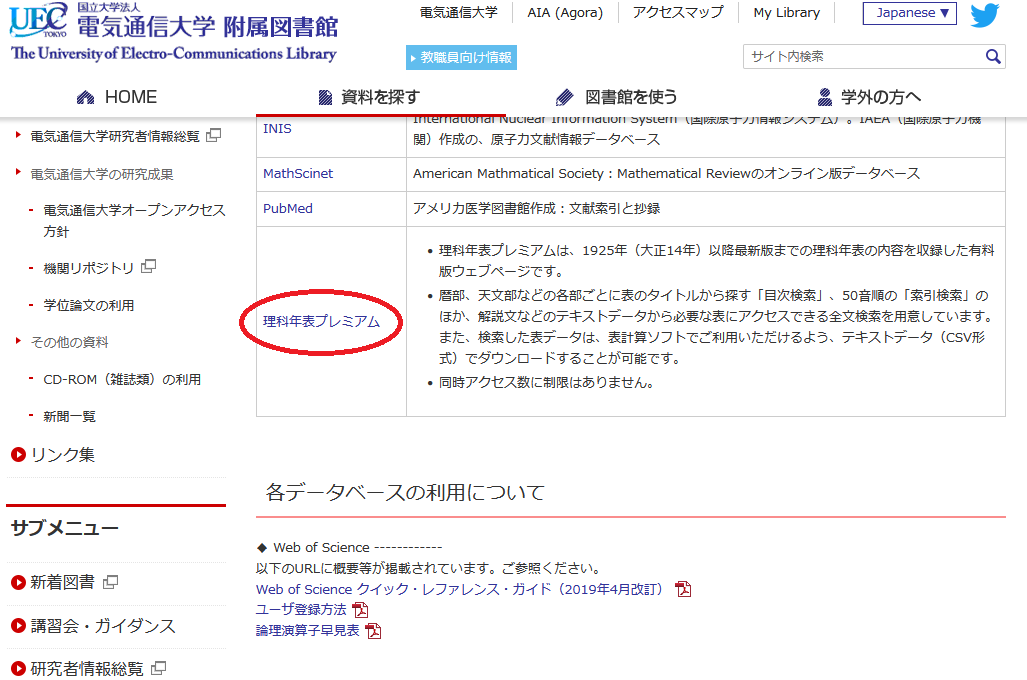The height and width of the screenshot is (680, 1027).
Task: Open the 電気通信大学 top link
Action: [x=458, y=12]
